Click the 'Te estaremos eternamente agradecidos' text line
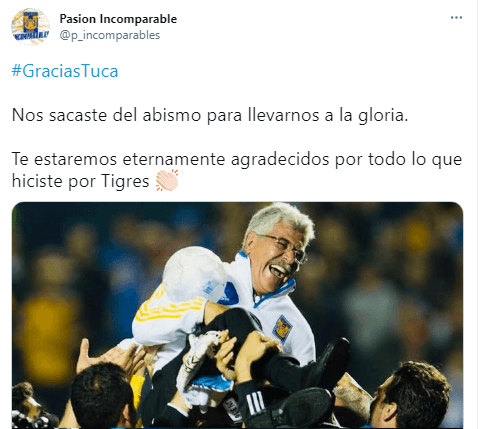This screenshot has height=429, width=480. click(x=237, y=159)
